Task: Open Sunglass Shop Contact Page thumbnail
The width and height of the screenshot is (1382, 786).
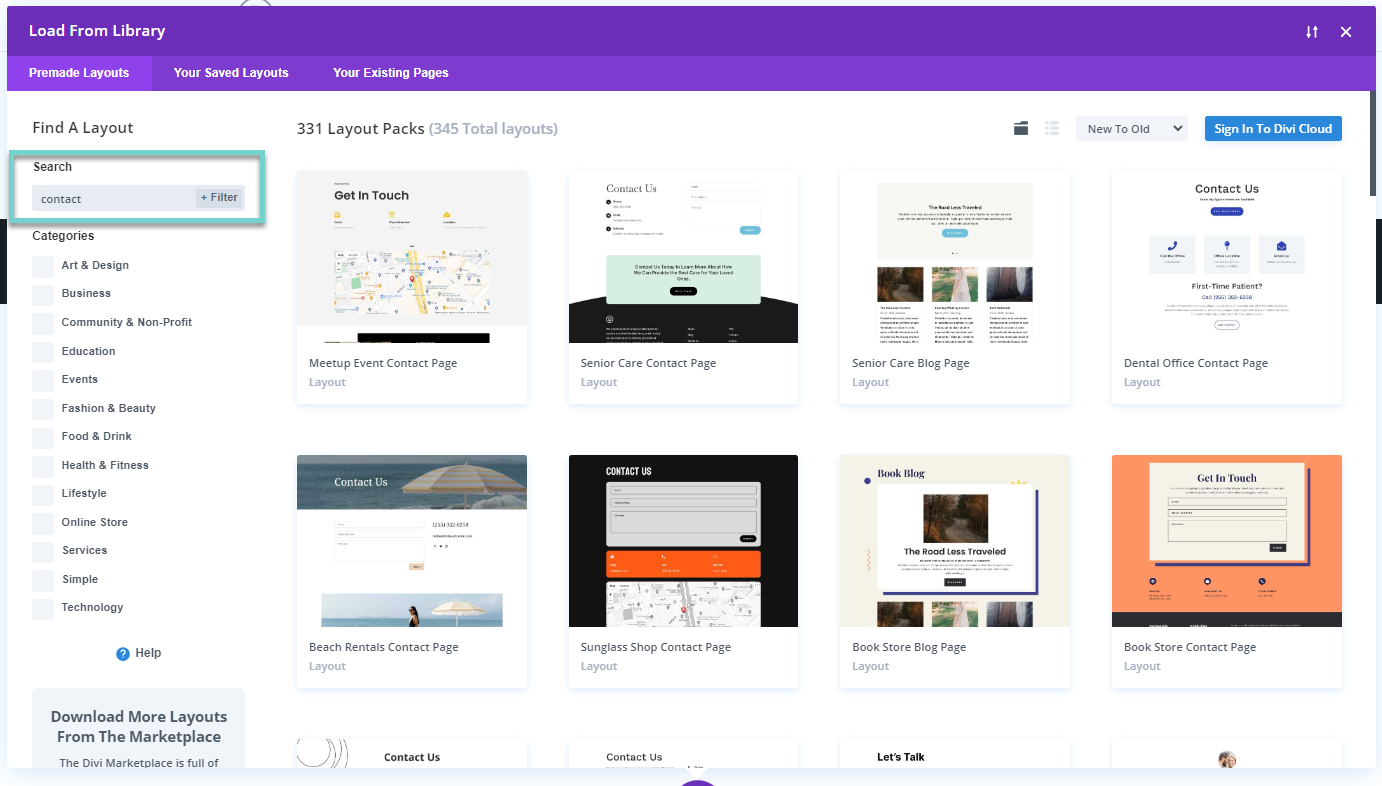Action: pyautogui.click(x=683, y=541)
